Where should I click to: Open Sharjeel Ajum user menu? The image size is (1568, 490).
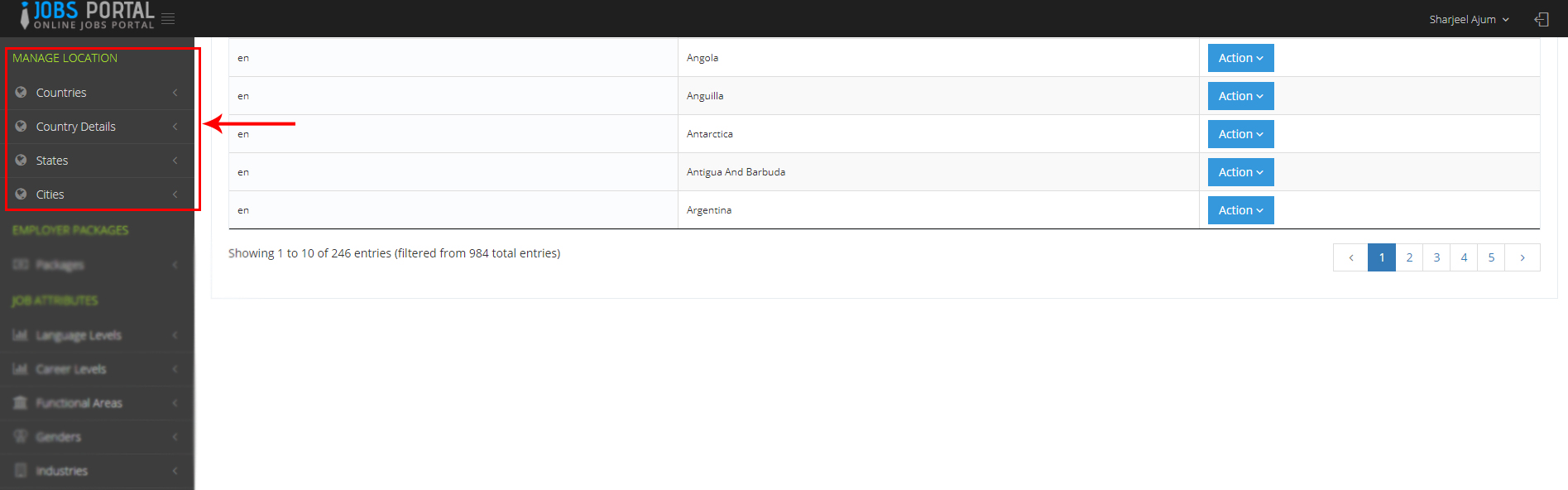(x=1468, y=19)
